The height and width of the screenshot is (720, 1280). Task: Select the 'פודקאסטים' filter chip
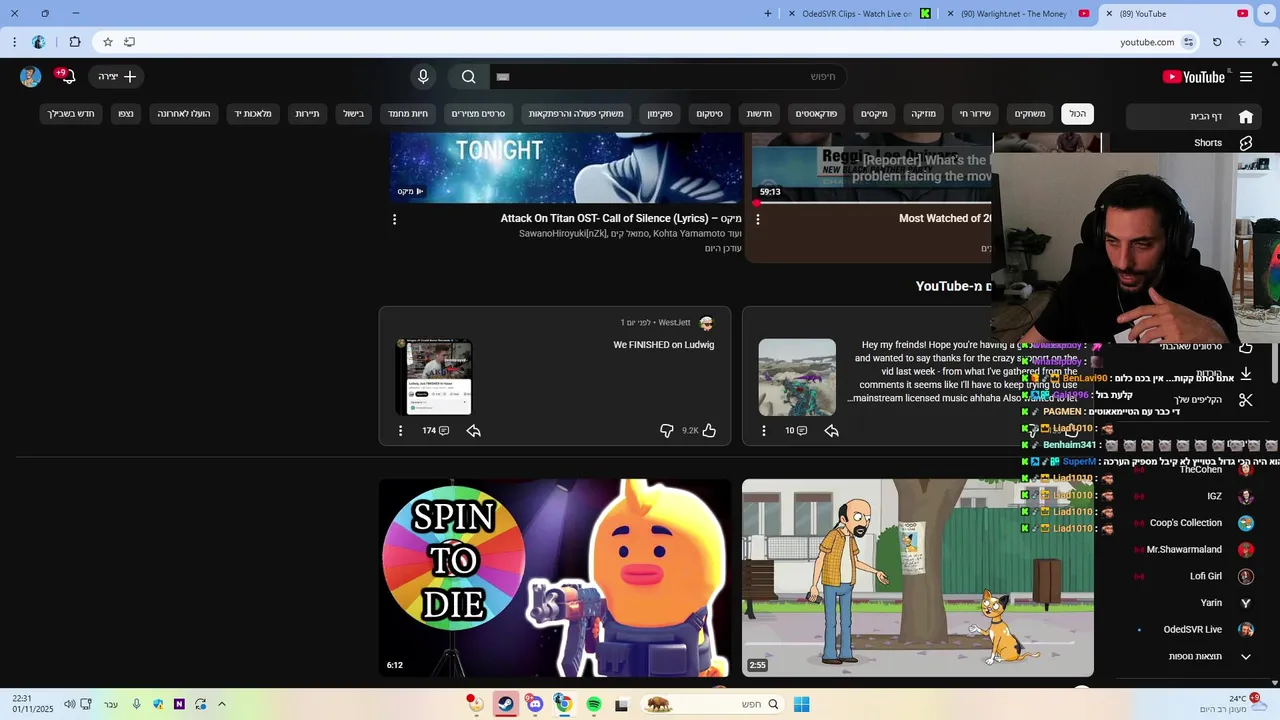coord(816,114)
